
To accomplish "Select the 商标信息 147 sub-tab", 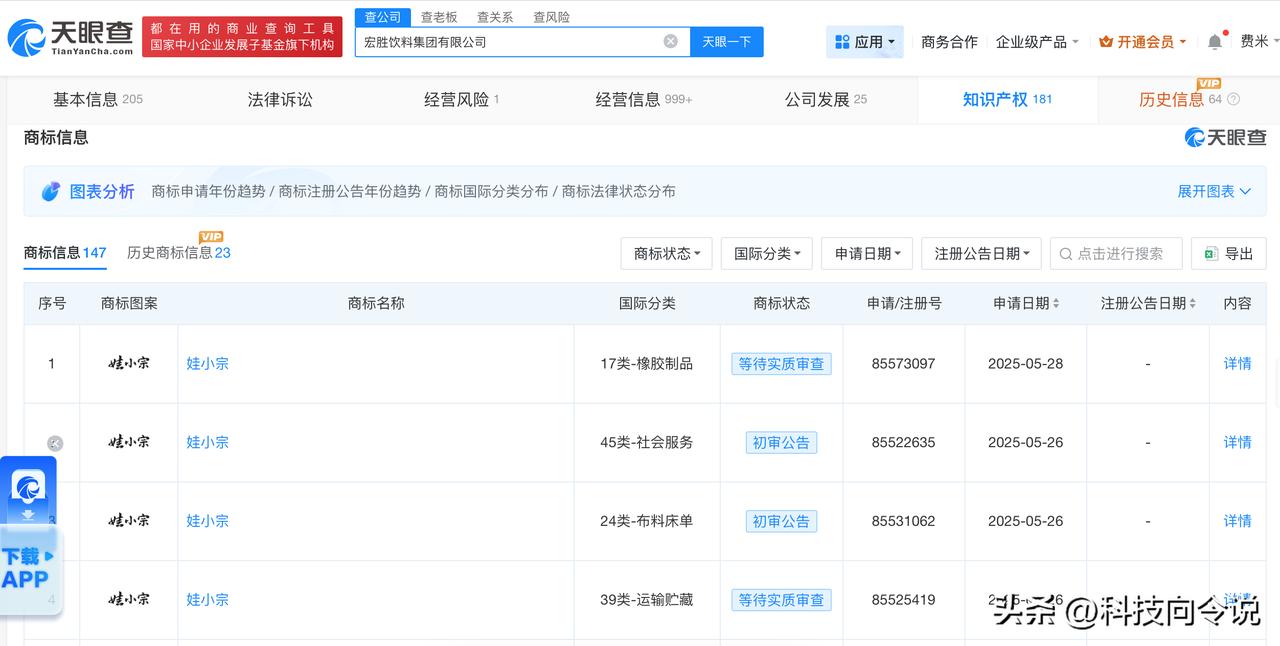I will (x=65, y=253).
